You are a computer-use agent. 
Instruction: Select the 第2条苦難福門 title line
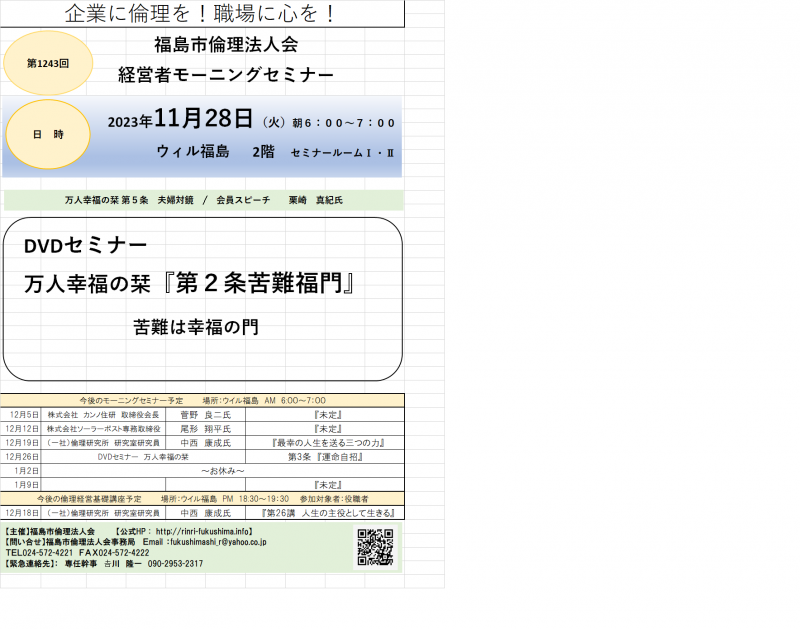tap(191, 284)
